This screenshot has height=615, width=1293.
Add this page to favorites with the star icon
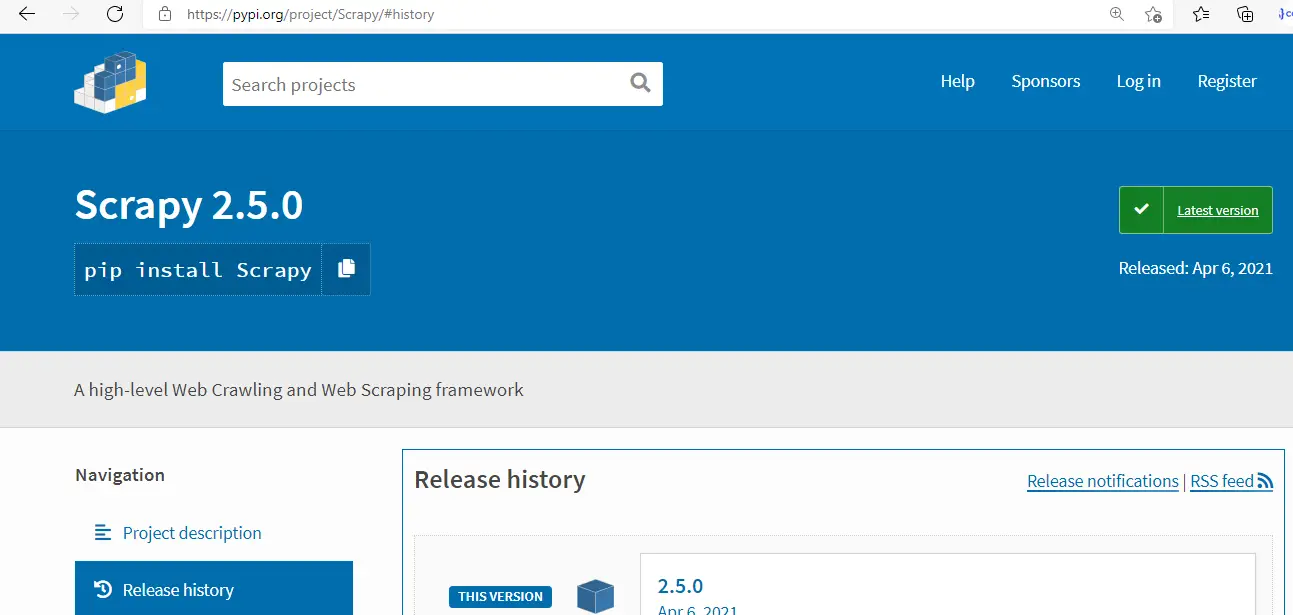point(1153,14)
